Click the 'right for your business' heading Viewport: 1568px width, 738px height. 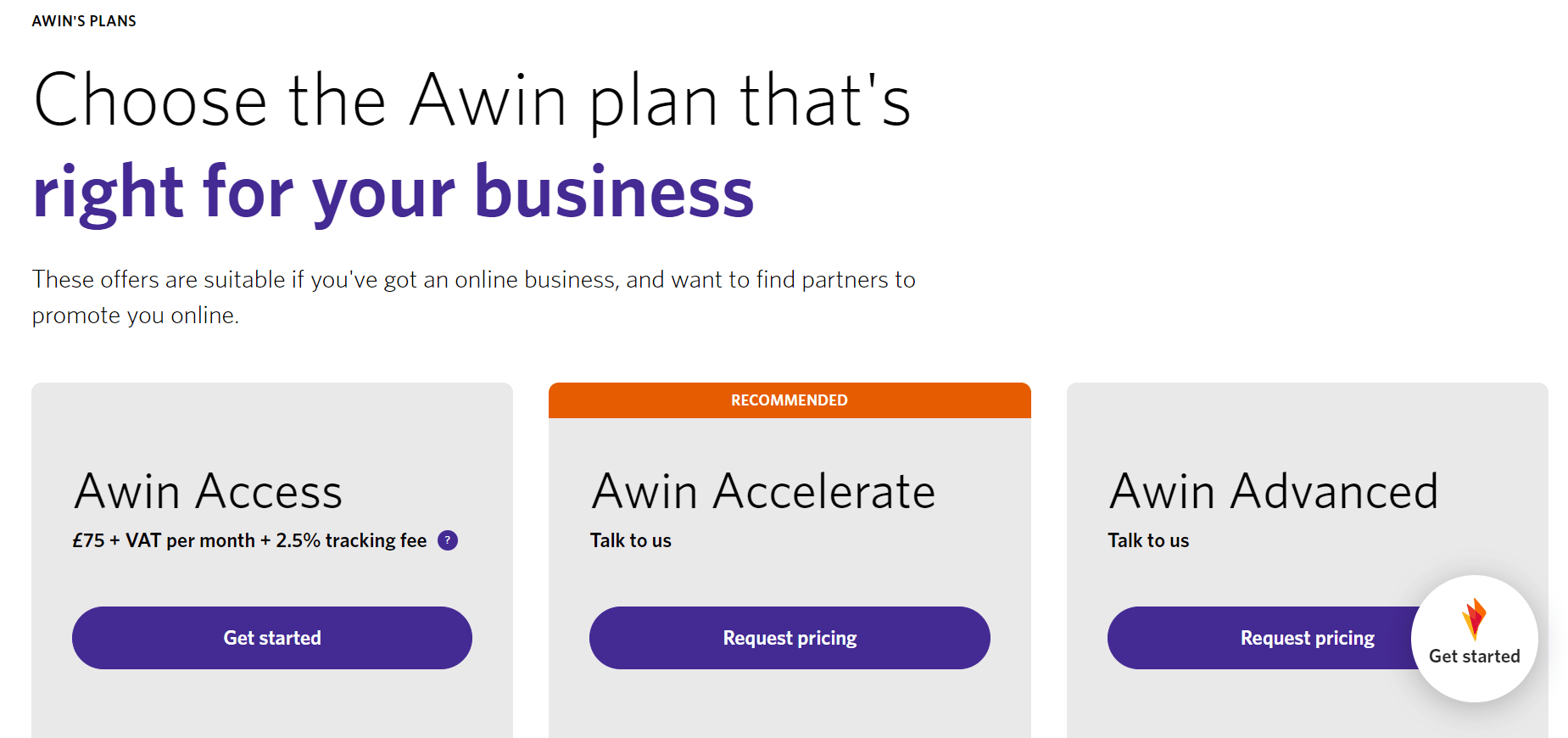point(393,193)
